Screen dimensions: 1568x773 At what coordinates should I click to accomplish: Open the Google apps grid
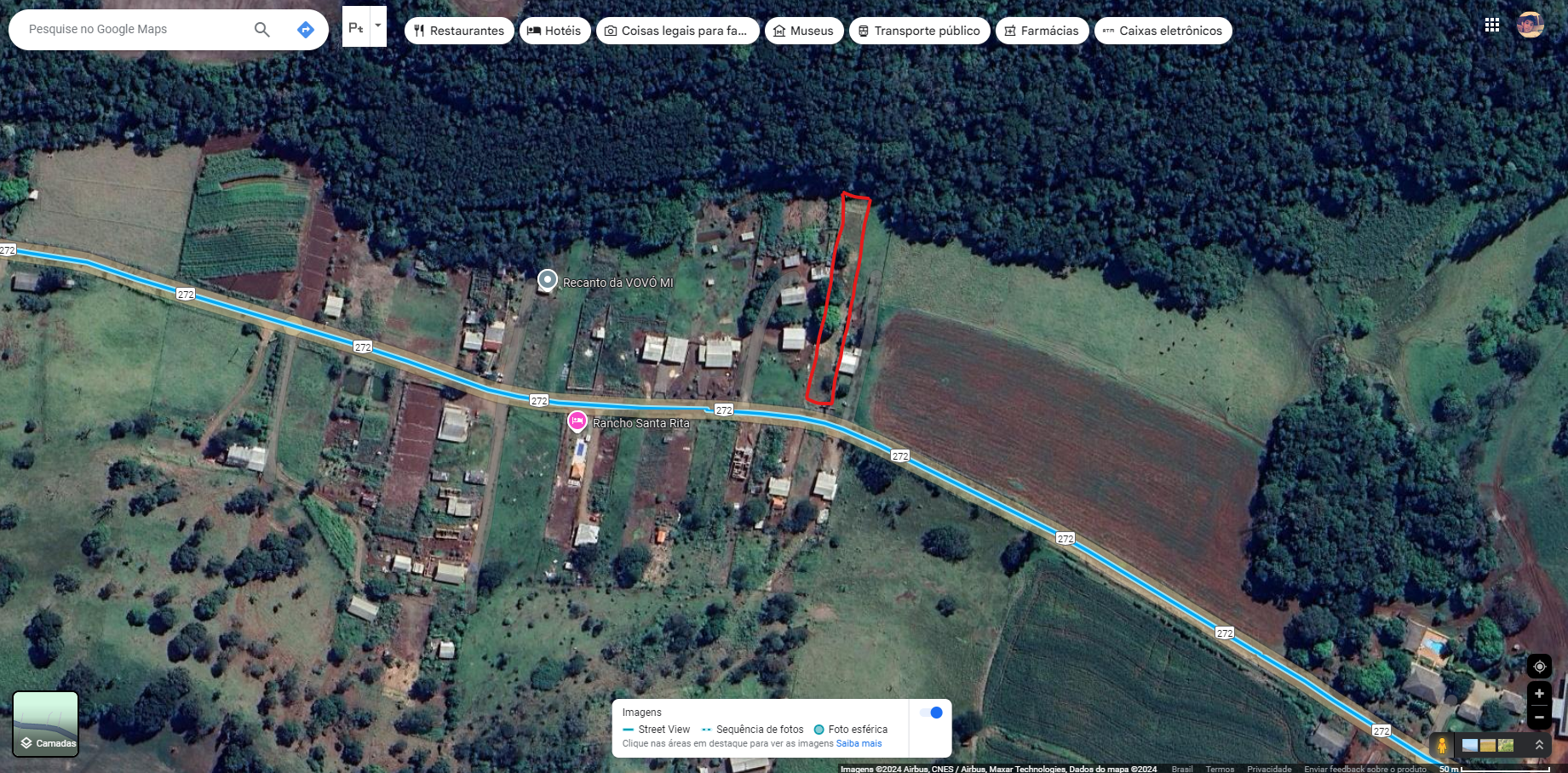click(1492, 26)
